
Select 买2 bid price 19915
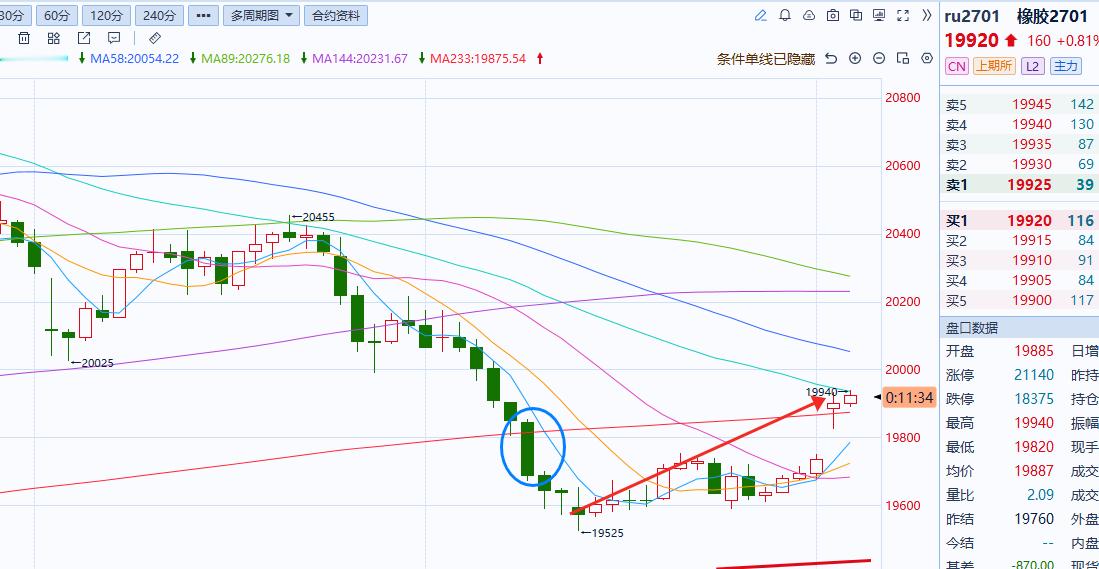point(1032,240)
